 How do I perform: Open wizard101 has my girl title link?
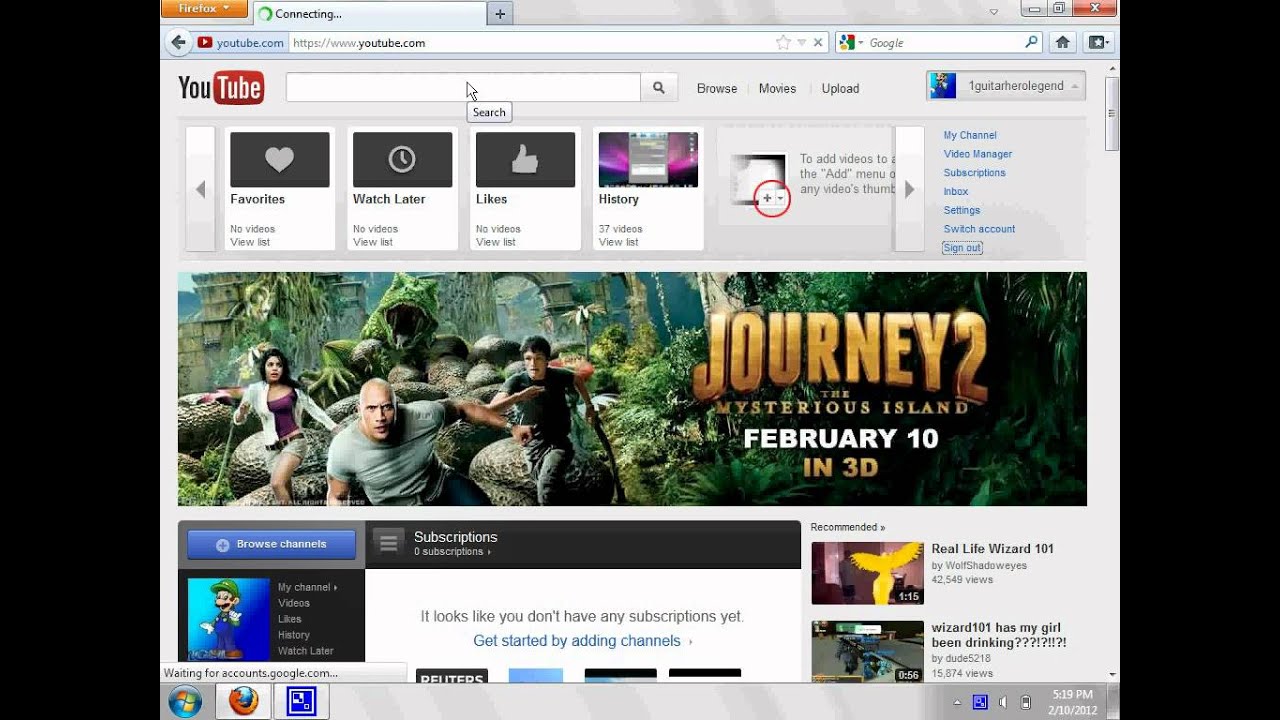pos(999,635)
